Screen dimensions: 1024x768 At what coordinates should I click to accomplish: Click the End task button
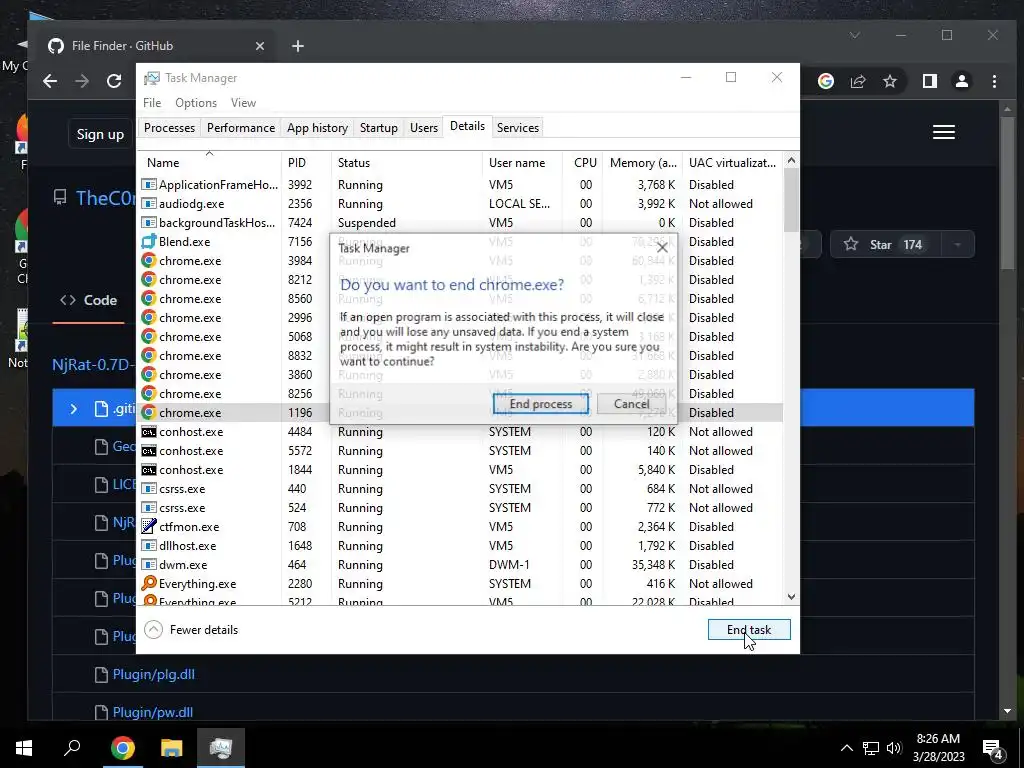tap(749, 630)
